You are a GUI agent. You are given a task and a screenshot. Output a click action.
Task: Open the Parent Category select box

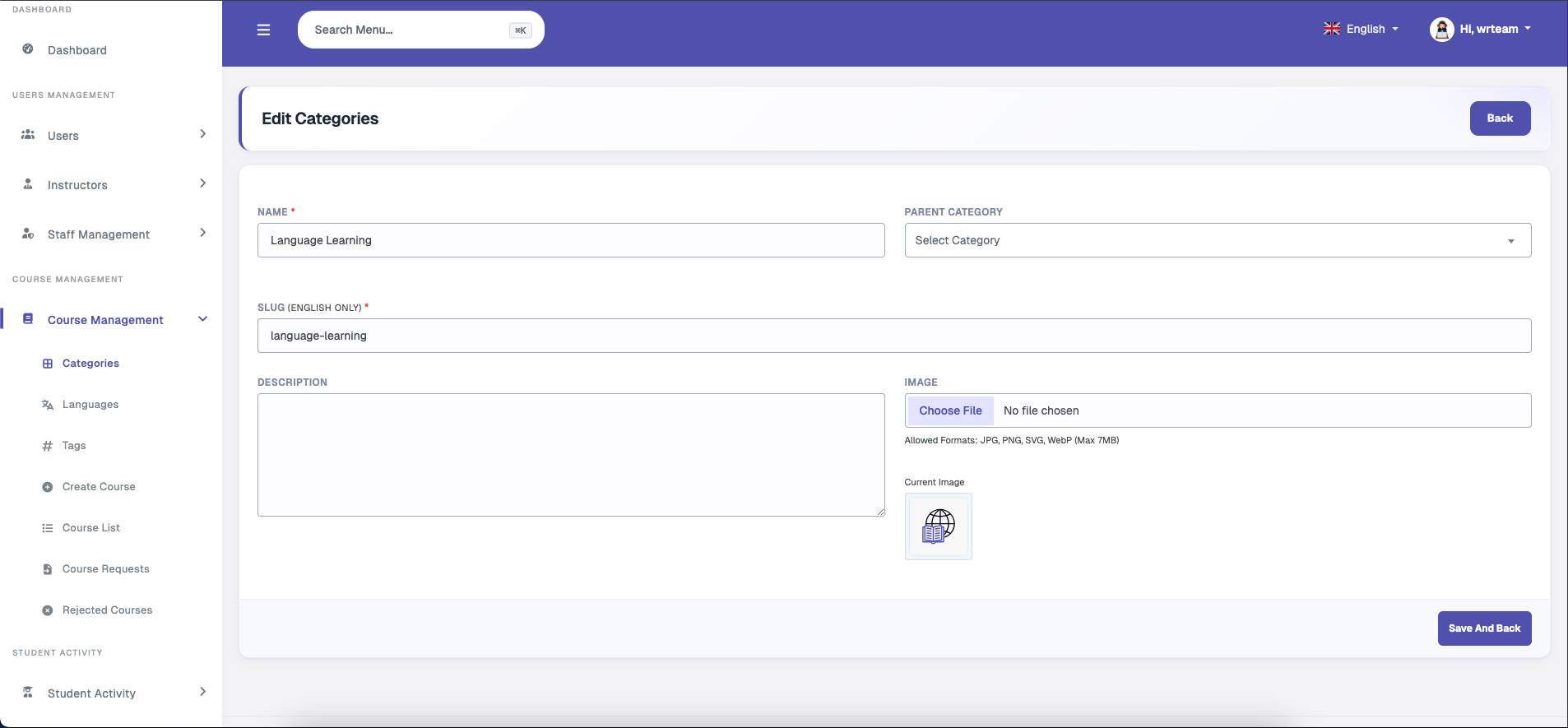point(1218,240)
